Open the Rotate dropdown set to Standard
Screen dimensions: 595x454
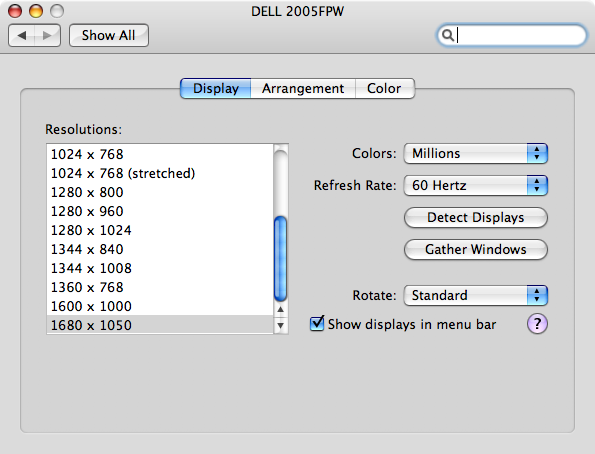(476, 295)
